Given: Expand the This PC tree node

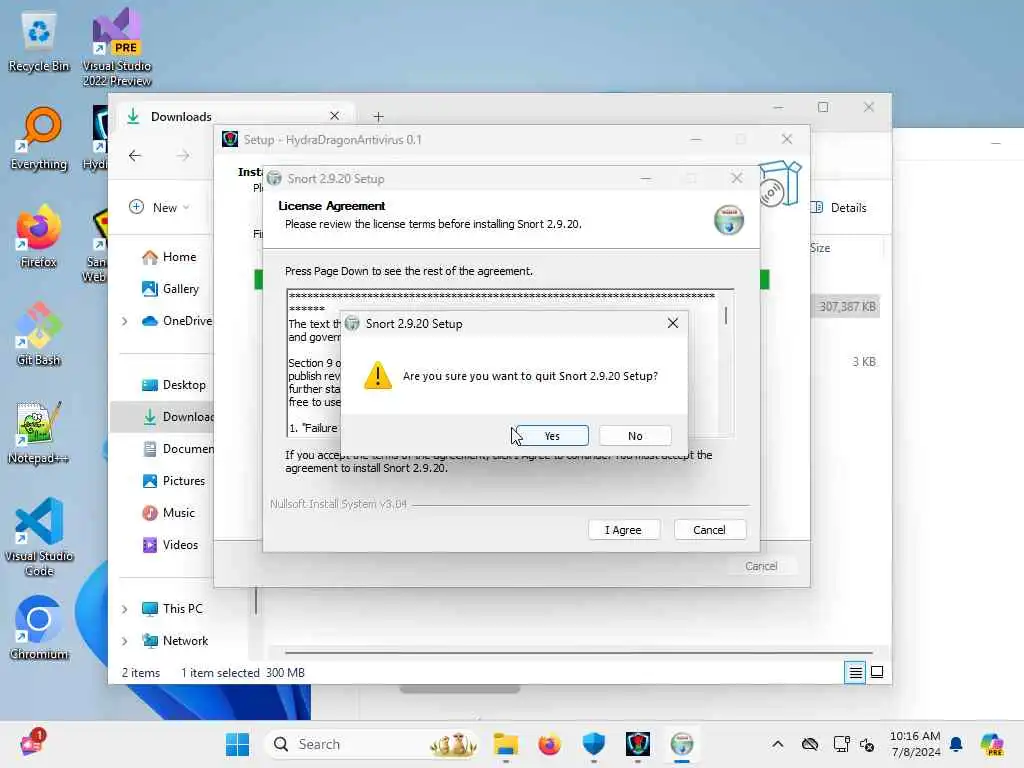Looking at the screenshot, I should 124,609.
